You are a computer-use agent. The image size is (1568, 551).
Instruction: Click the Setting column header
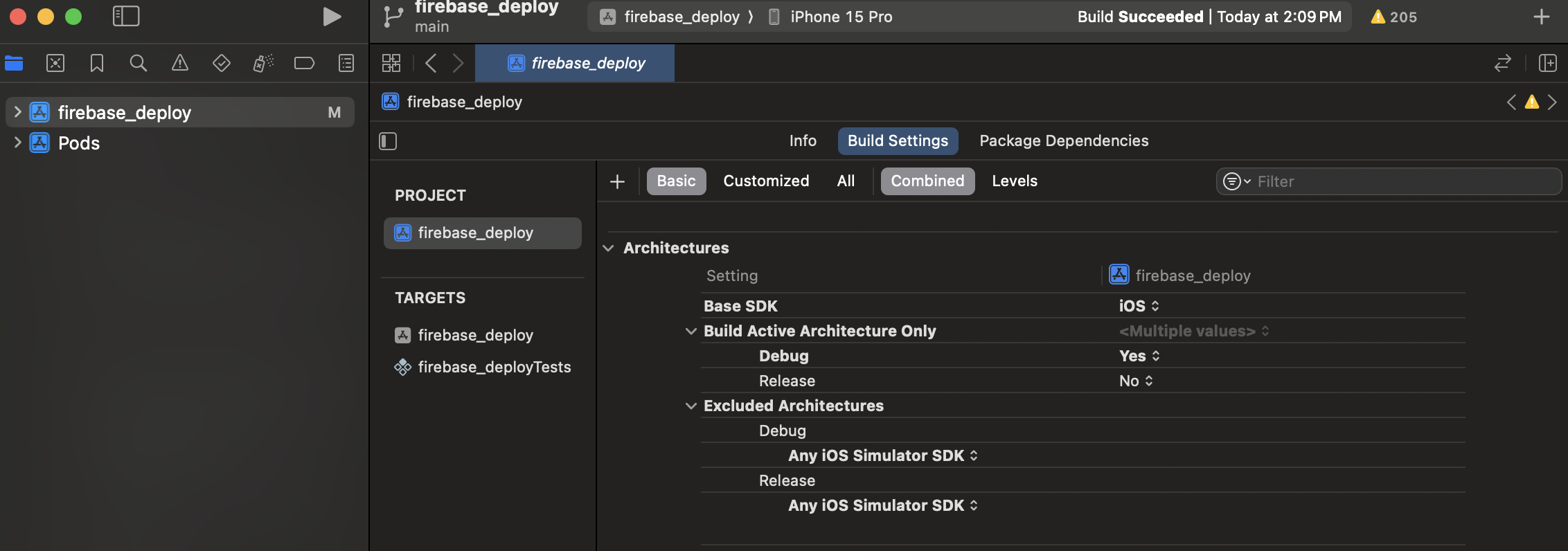tap(732, 276)
